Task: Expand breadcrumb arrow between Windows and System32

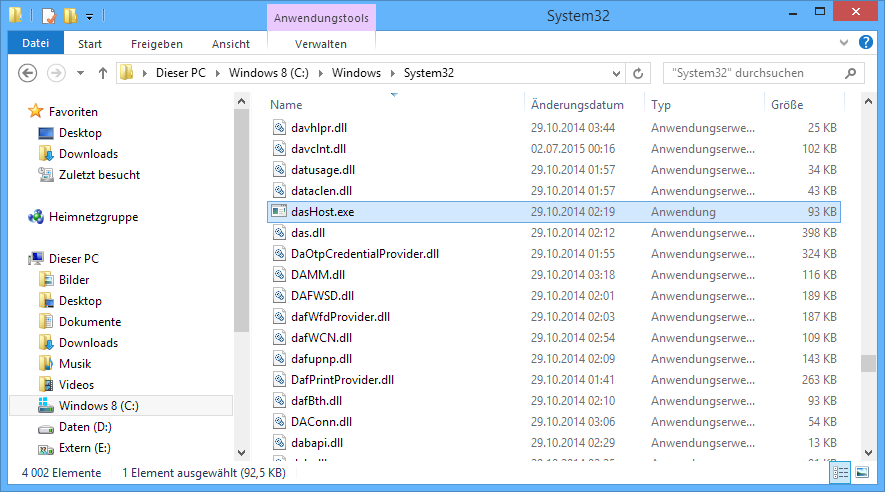Action: (x=392, y=73)
